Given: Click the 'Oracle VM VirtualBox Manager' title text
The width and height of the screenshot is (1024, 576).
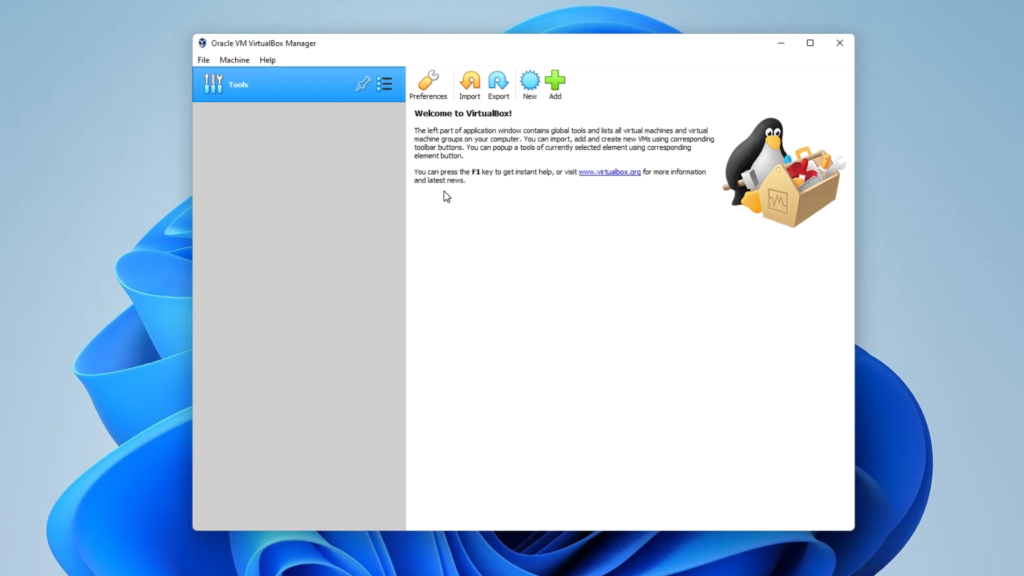Looking at the screenshot, I should (263, 43).
